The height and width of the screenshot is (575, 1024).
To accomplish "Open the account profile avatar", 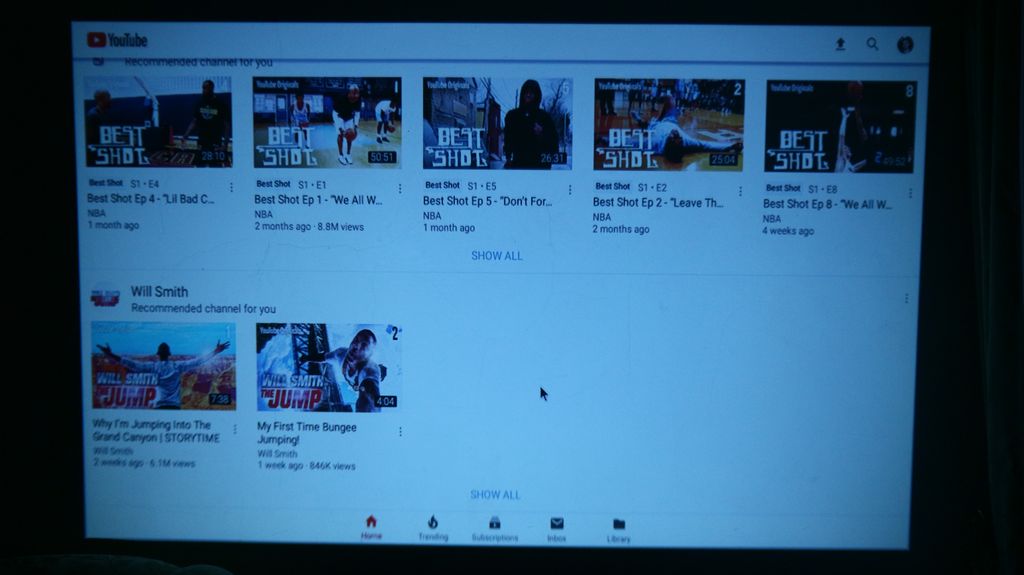I will (905, 44).
